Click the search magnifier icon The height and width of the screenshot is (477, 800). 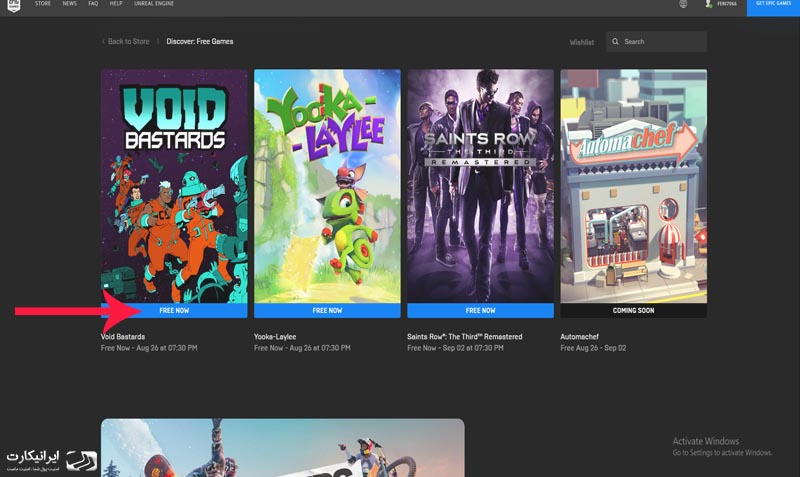[x=615, y=41]
